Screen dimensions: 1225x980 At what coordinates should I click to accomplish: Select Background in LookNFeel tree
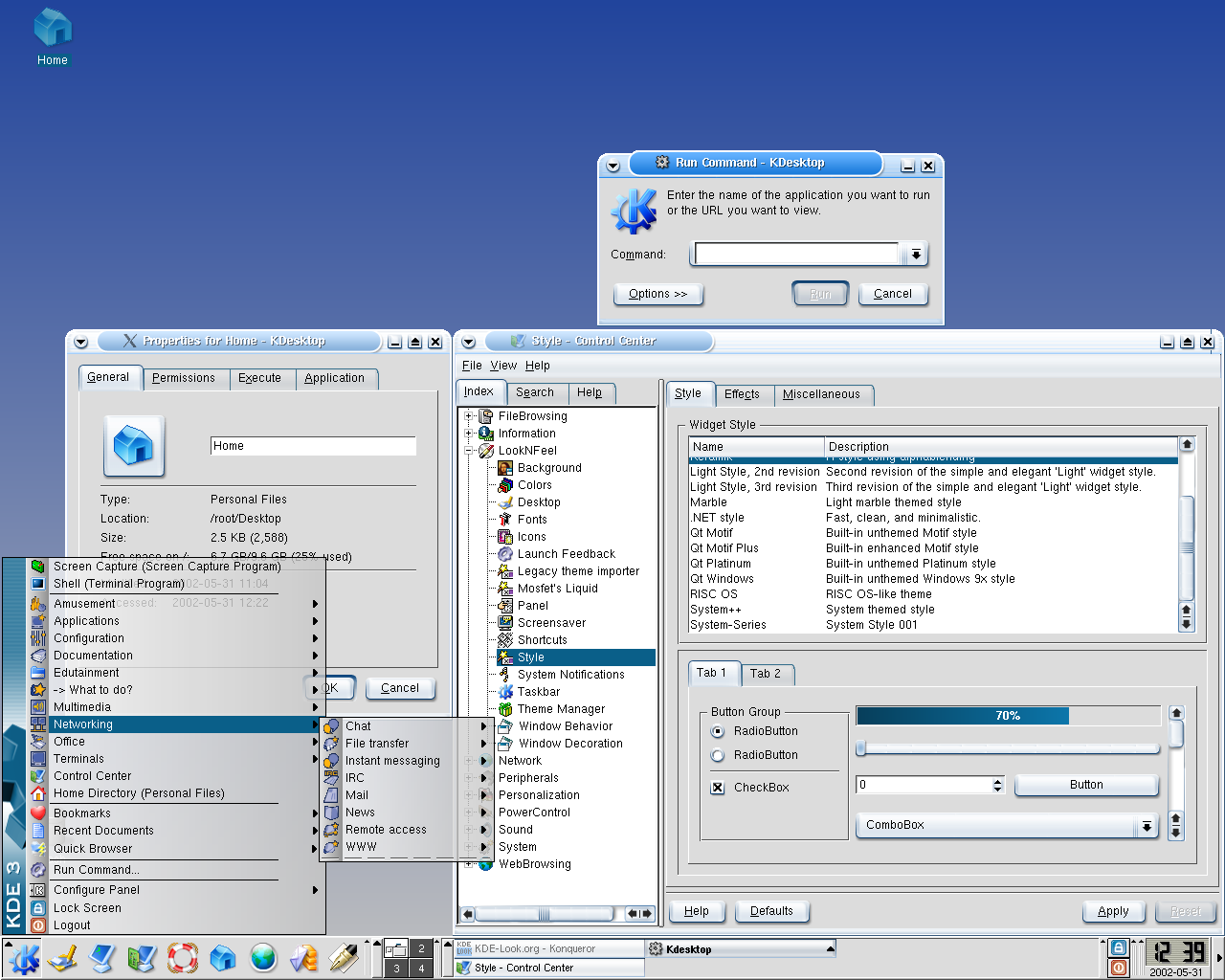tap(549, 468)
